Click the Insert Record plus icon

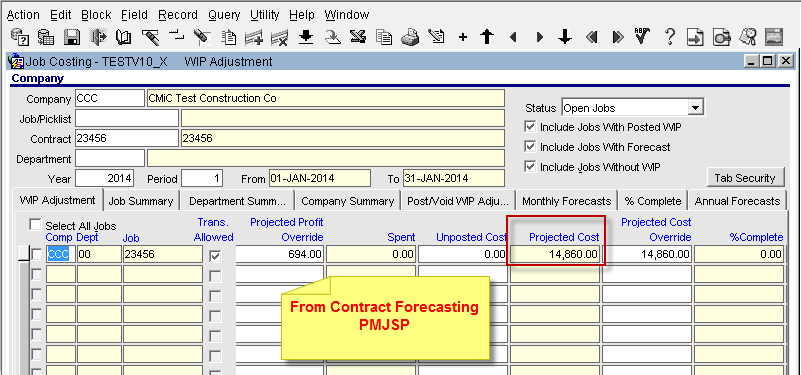point(463,38)
